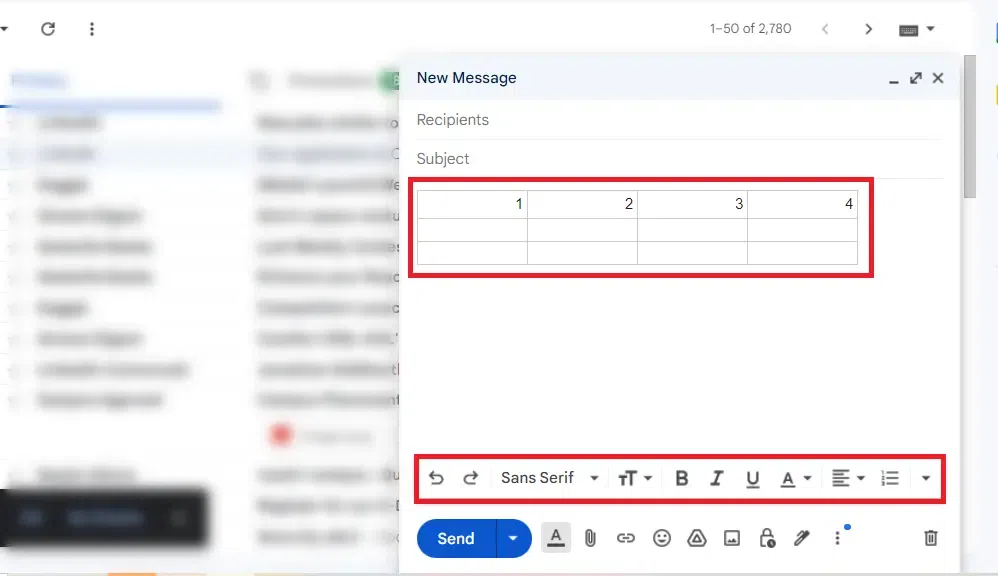The image size is (998, 576).
Task: Open the Sans Serif font dropdown
Action: pyautogui.click(x=549, y=478)
